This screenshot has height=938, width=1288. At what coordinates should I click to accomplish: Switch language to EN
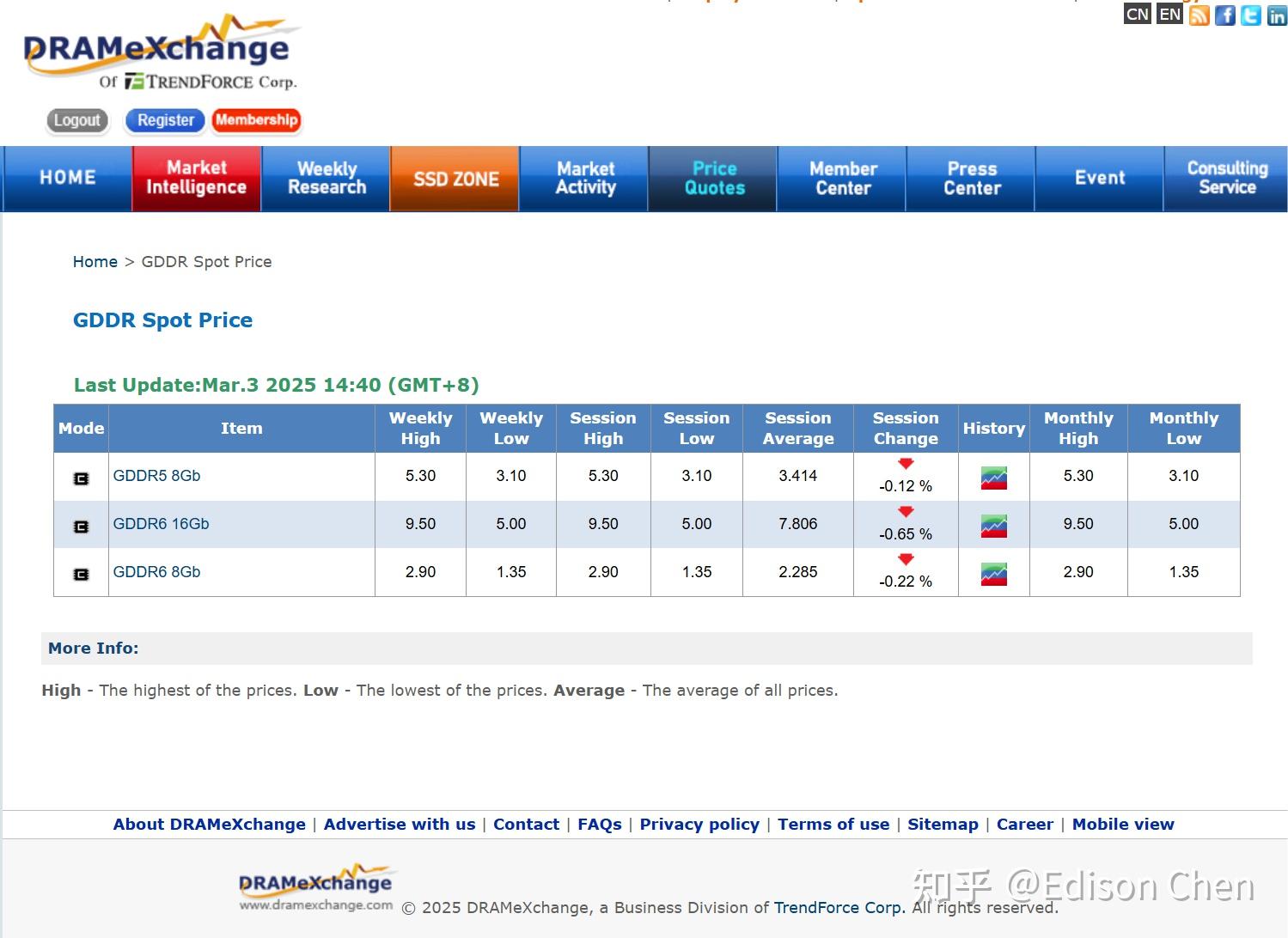(1169, 14)
